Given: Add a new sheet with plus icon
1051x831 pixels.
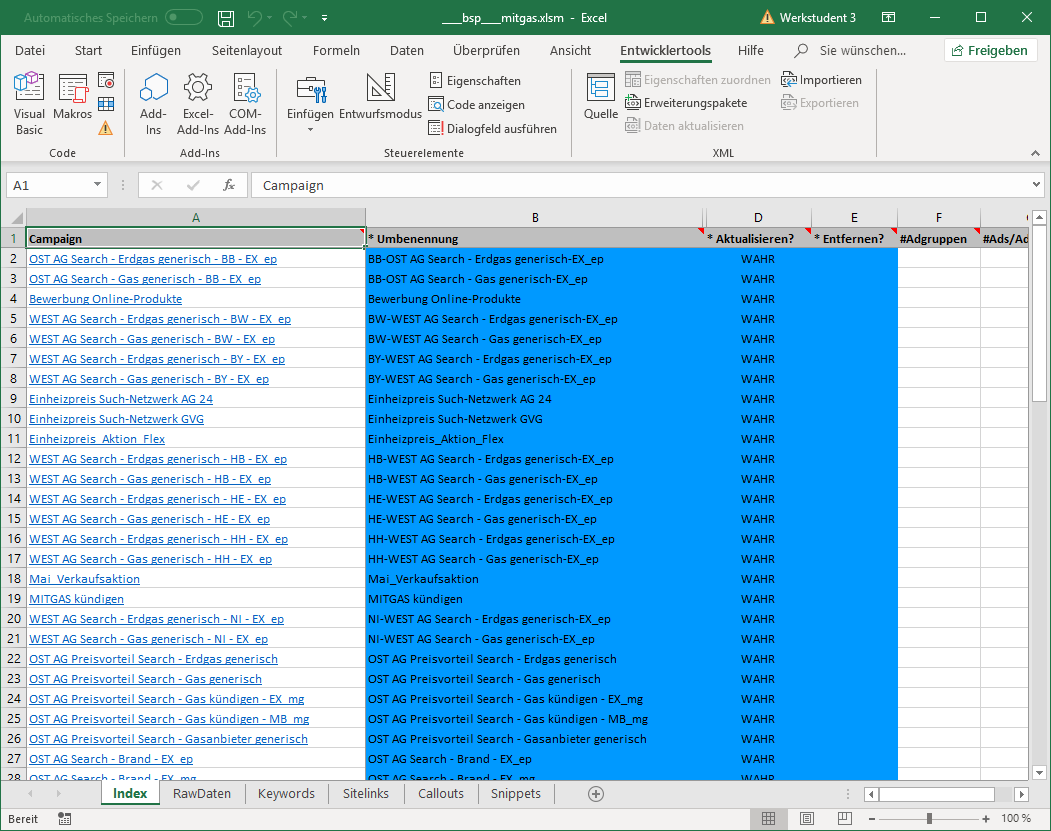Looking at the screenshot, I should [x=596, y=794].
